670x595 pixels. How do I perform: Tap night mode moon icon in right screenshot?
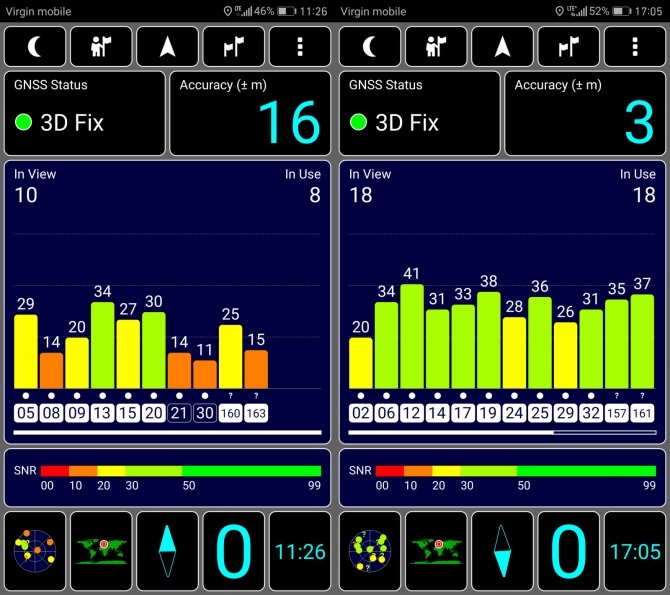[370, 47]
